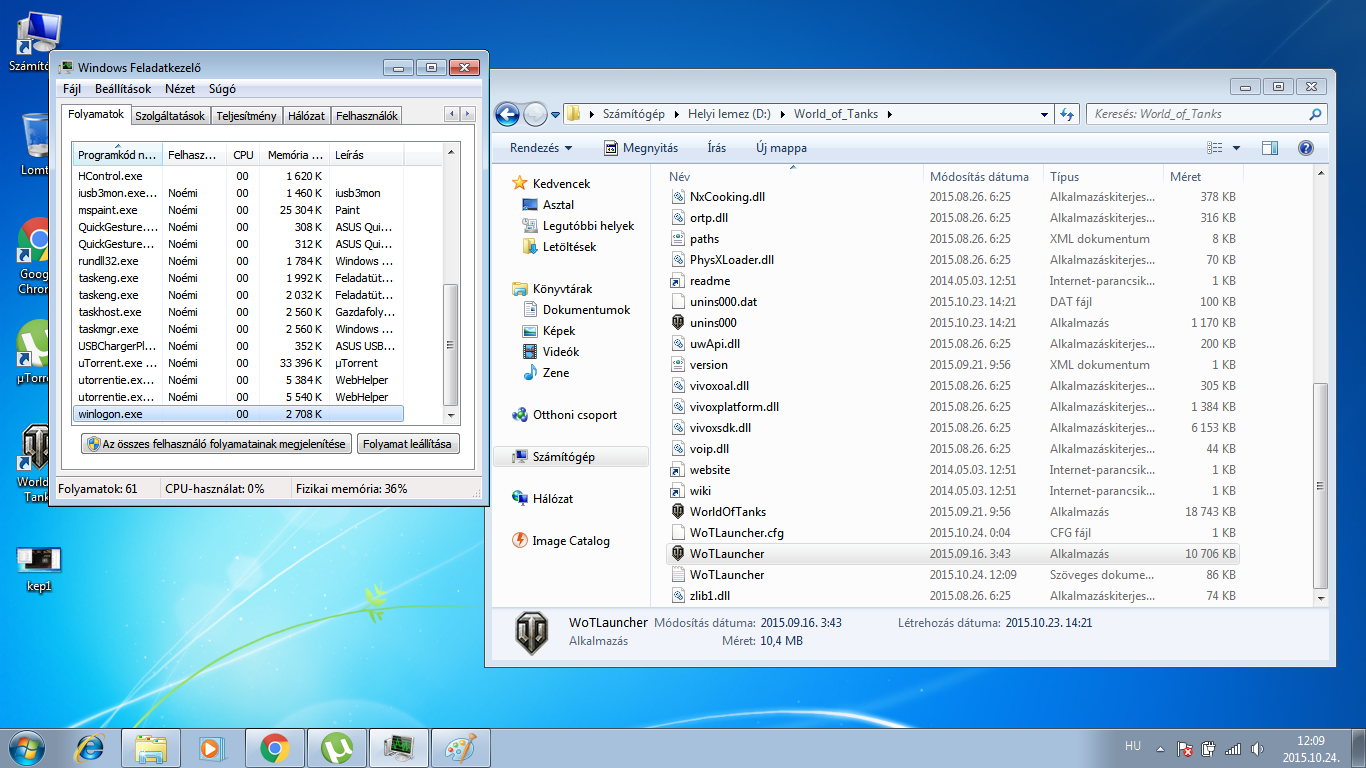Click the HU language indicator
1366x768 pixels.
click(x=1133, y=746)
